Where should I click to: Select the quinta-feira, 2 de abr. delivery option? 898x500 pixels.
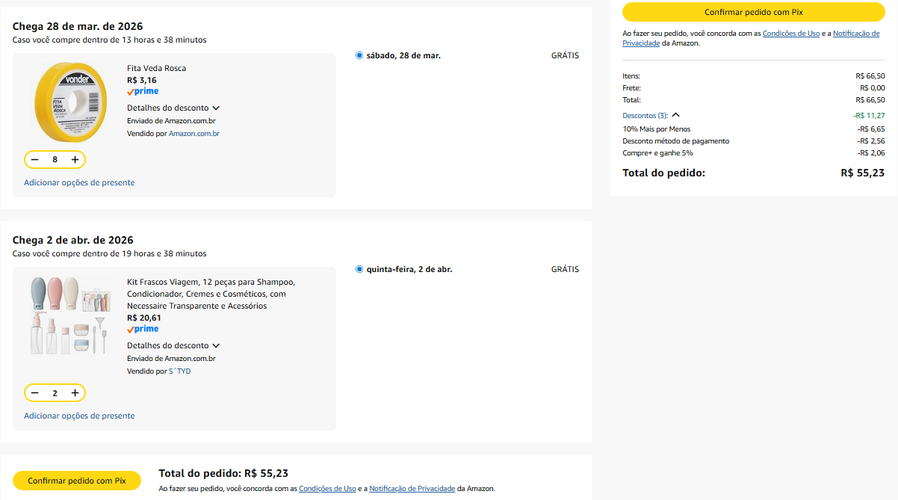coord(359,269)
